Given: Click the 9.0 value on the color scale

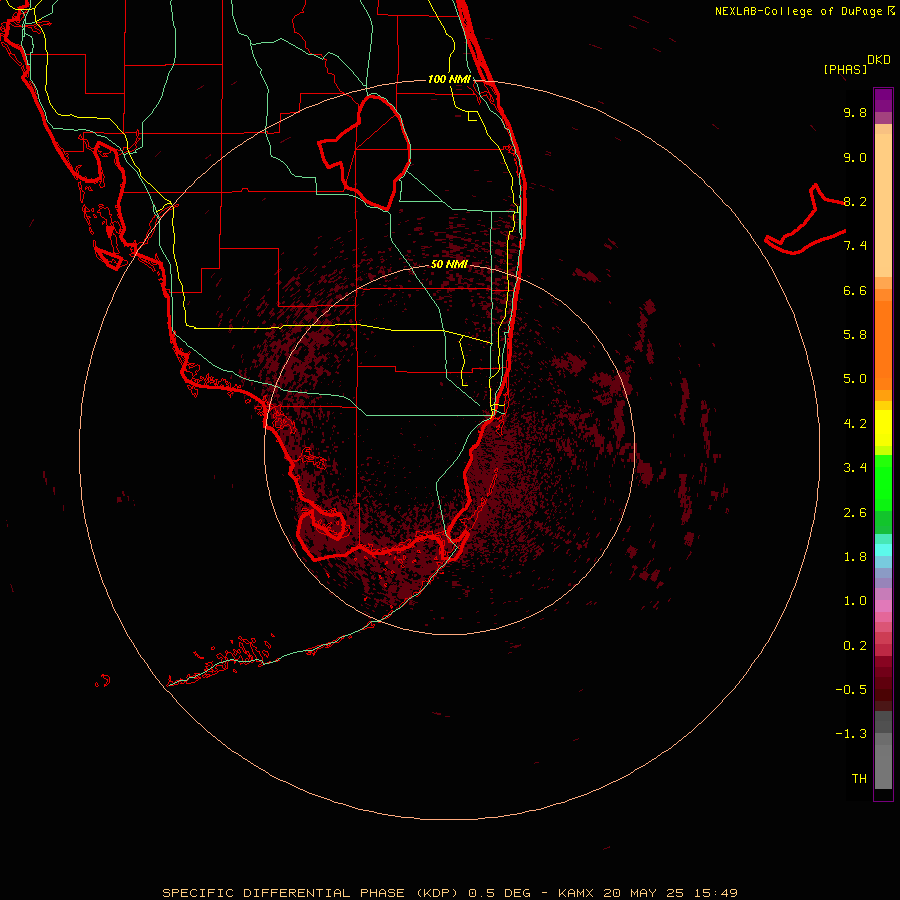Looking at the screenshot, I should 855,157.
